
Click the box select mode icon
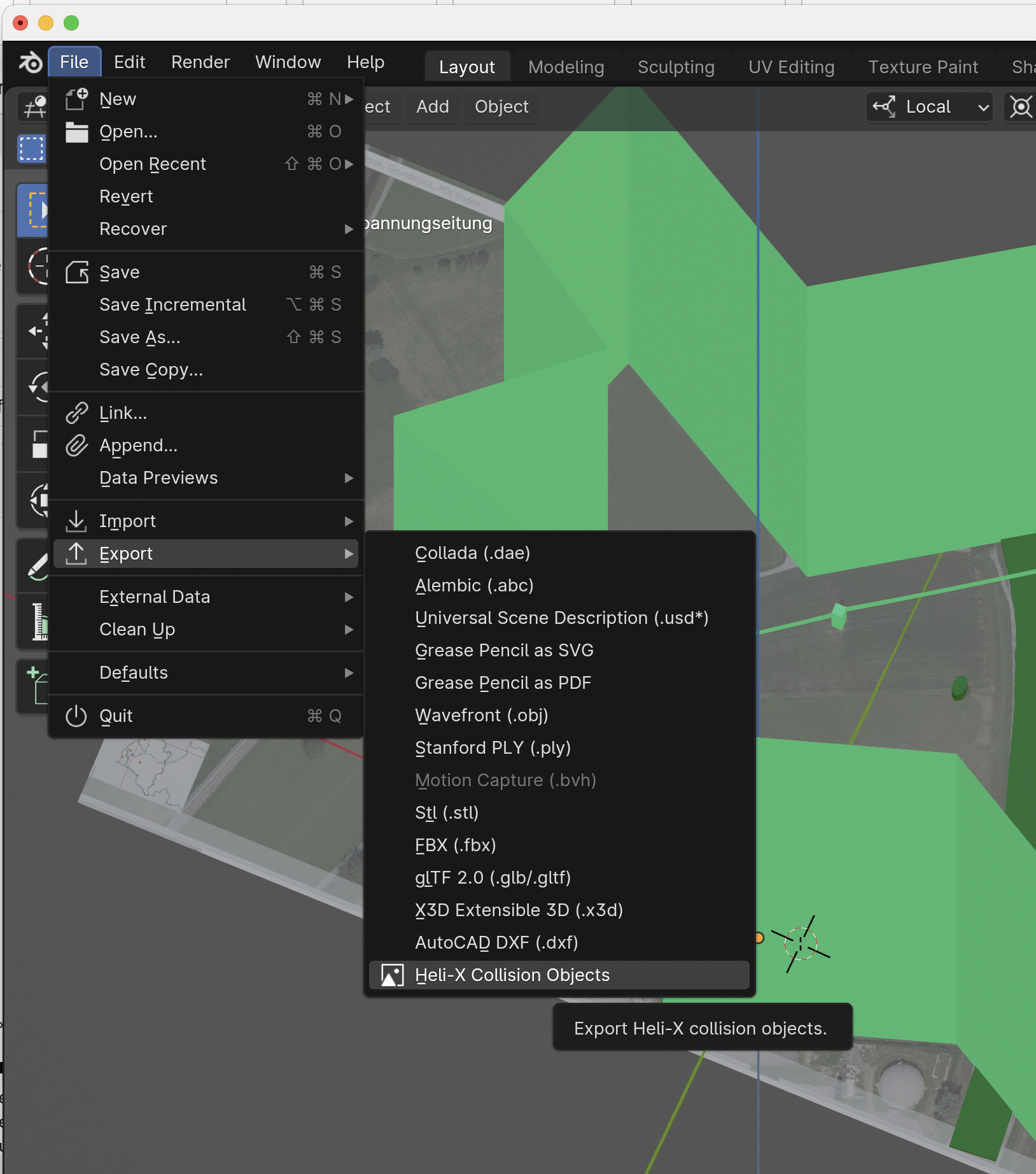pyautogui.click(x=32, y=148)
